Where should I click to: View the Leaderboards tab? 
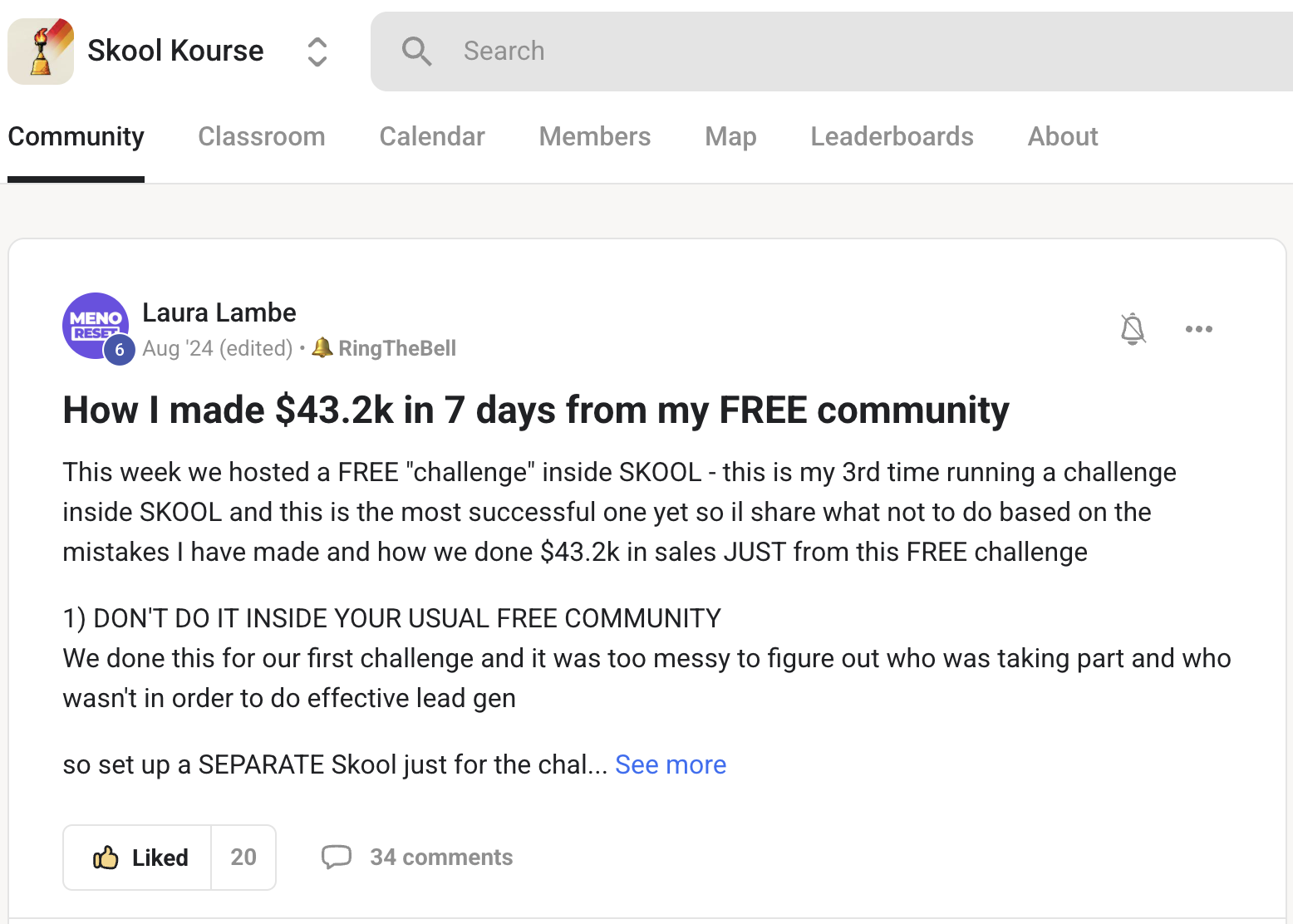(892, 136)
